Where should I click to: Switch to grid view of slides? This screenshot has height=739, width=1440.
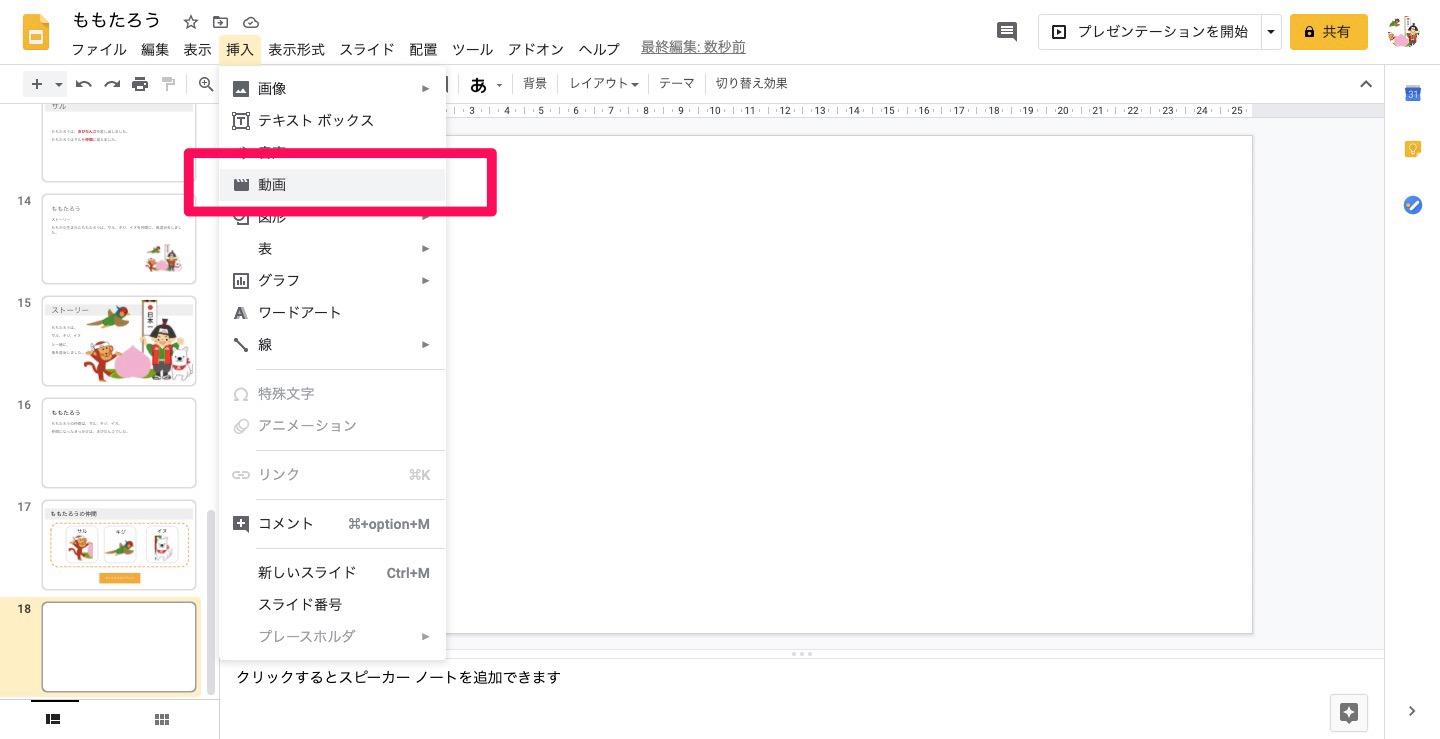tap(161, 719)
